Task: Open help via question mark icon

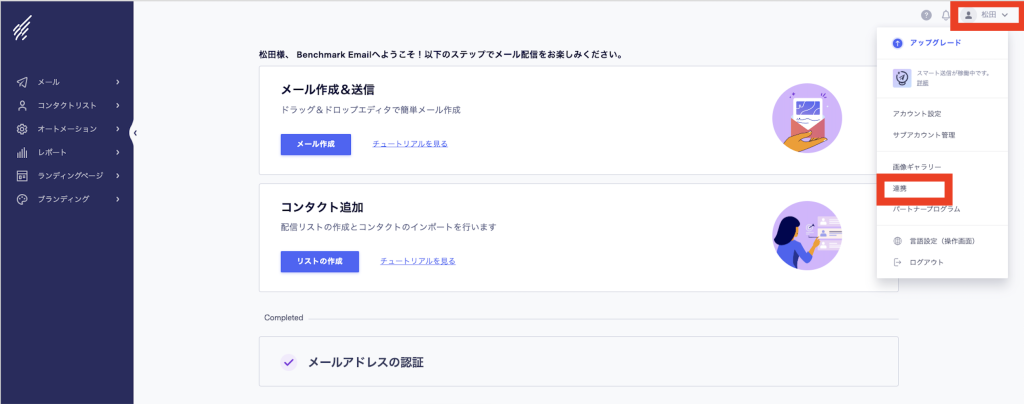Action: tap(926, 15)
